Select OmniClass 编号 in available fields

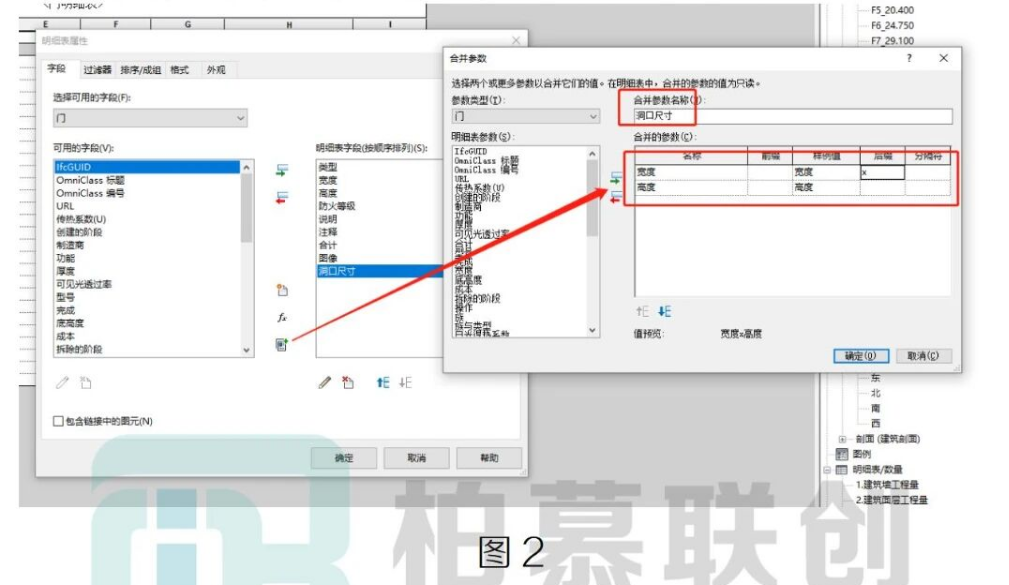(x=90, y=193)
